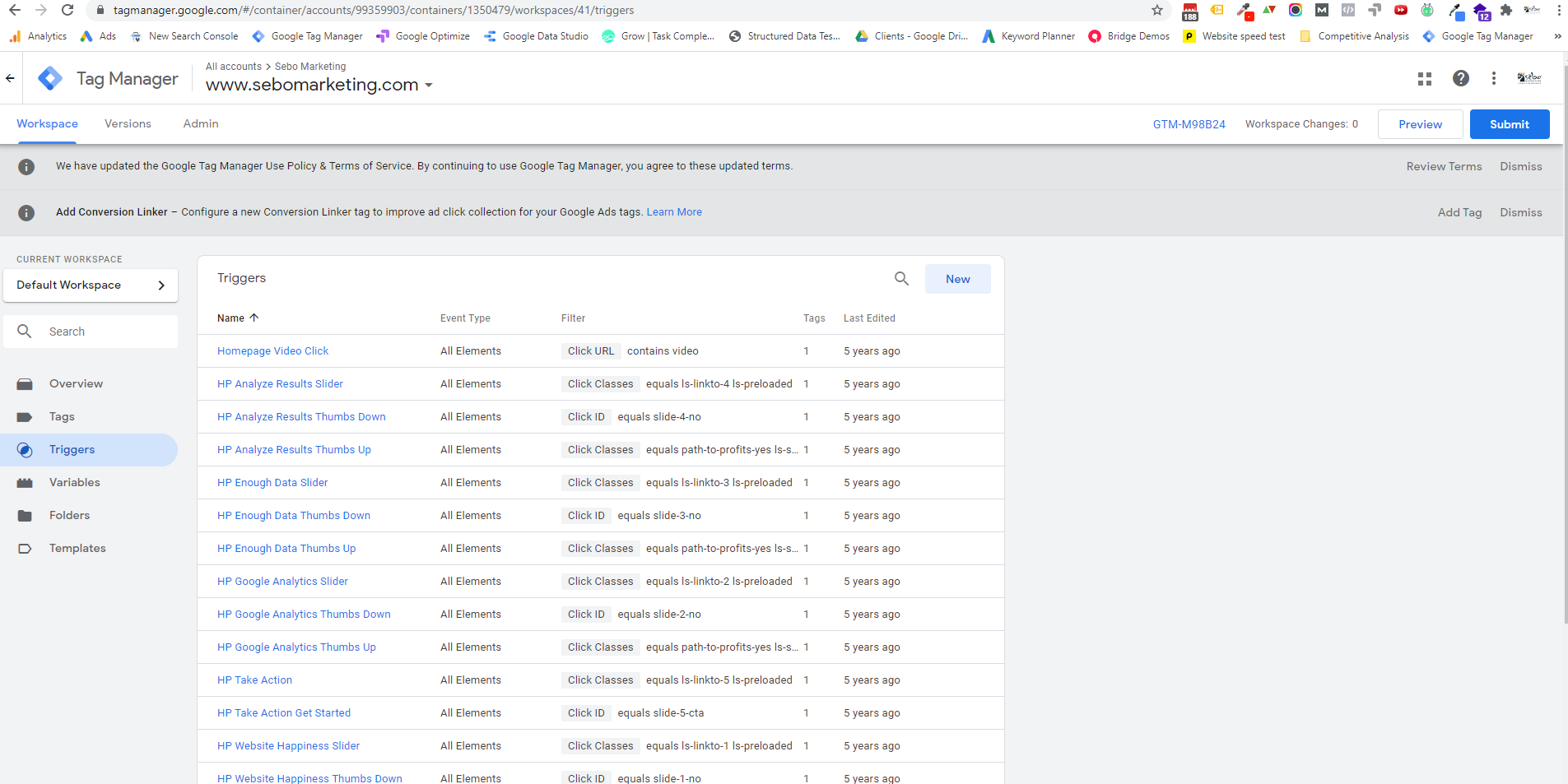Switch to the Versions tab
Viewport: 1568px width, 784px height.
(x=128, y=123)
